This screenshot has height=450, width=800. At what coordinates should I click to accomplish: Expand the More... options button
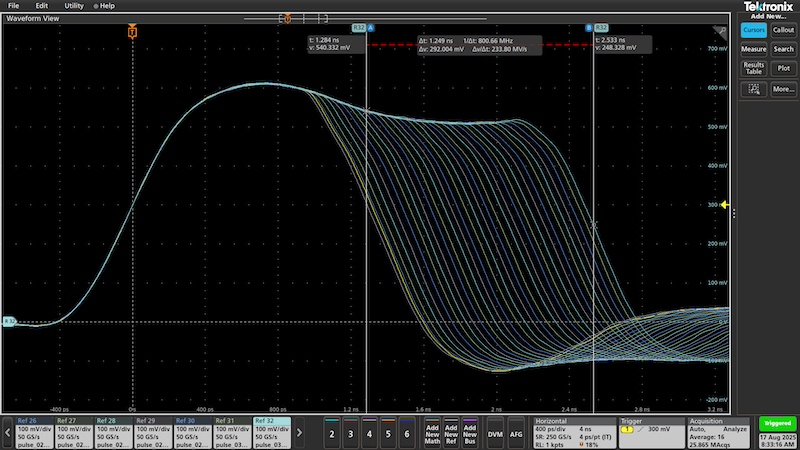click(x=783, y=89)
